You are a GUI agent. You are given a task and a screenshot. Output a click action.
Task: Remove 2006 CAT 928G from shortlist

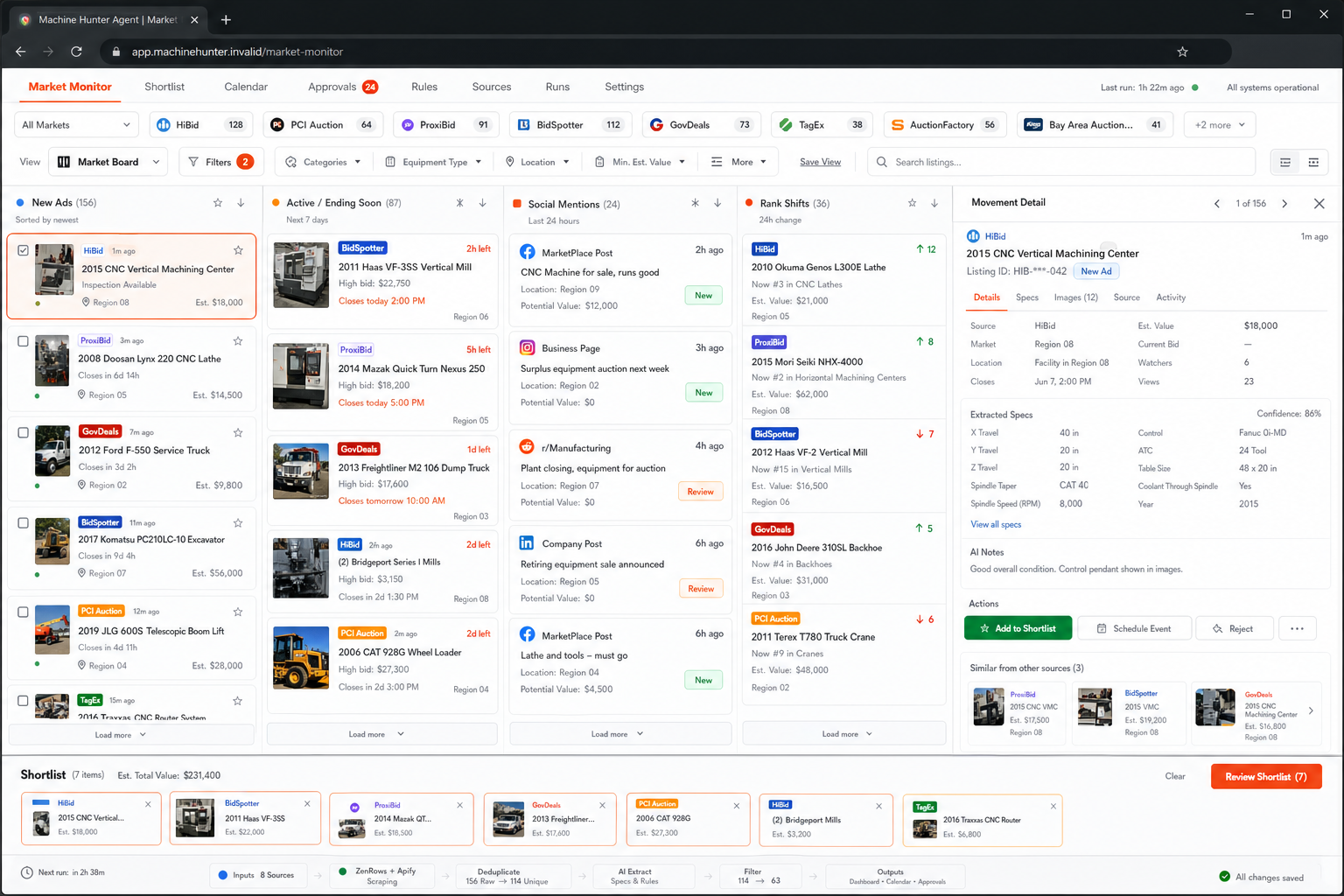pyautogui.click(x=737, y=806)
